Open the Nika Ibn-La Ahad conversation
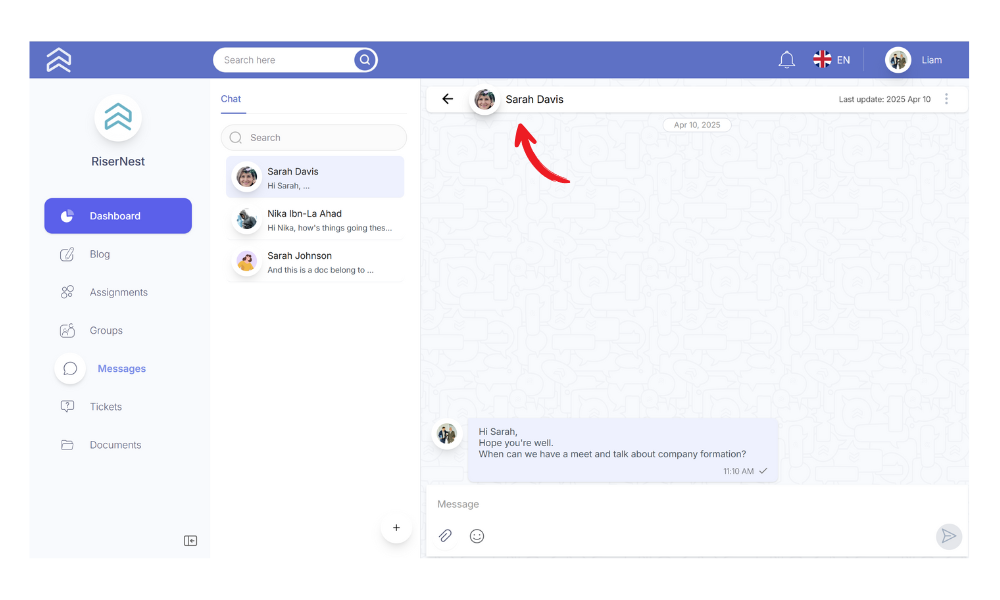 (315, 219)
